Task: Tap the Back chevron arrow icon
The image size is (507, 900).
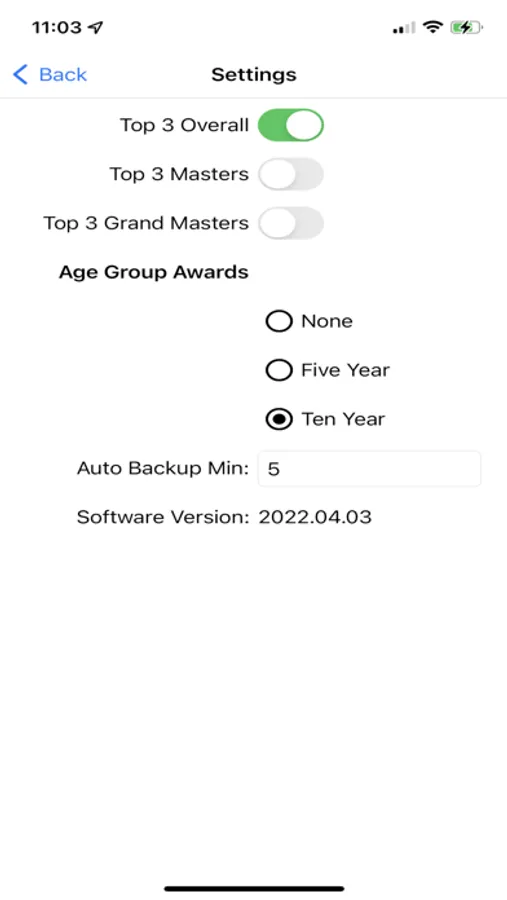Action: (20, 75)
